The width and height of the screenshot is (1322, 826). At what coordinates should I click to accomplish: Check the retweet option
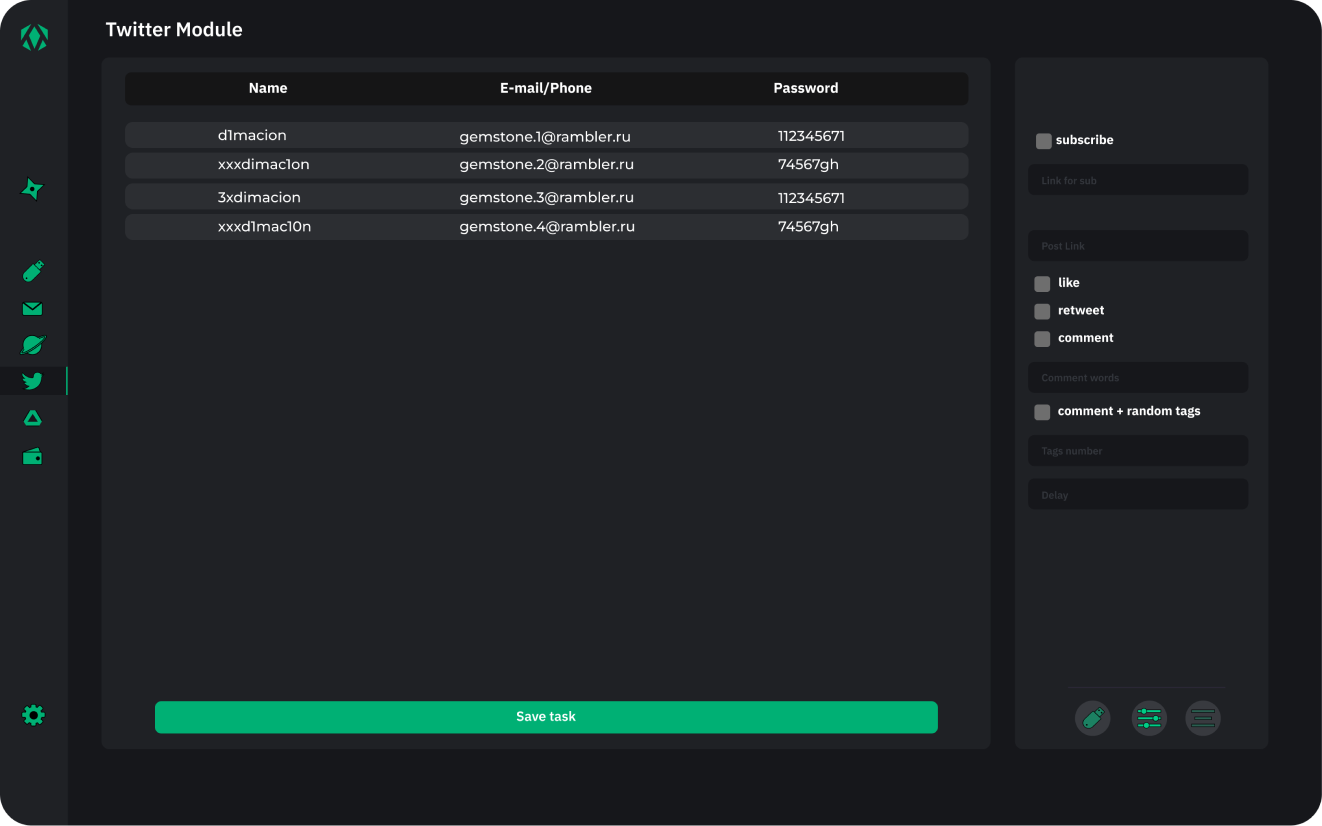pyautogui.click(x=1042, y=311)
